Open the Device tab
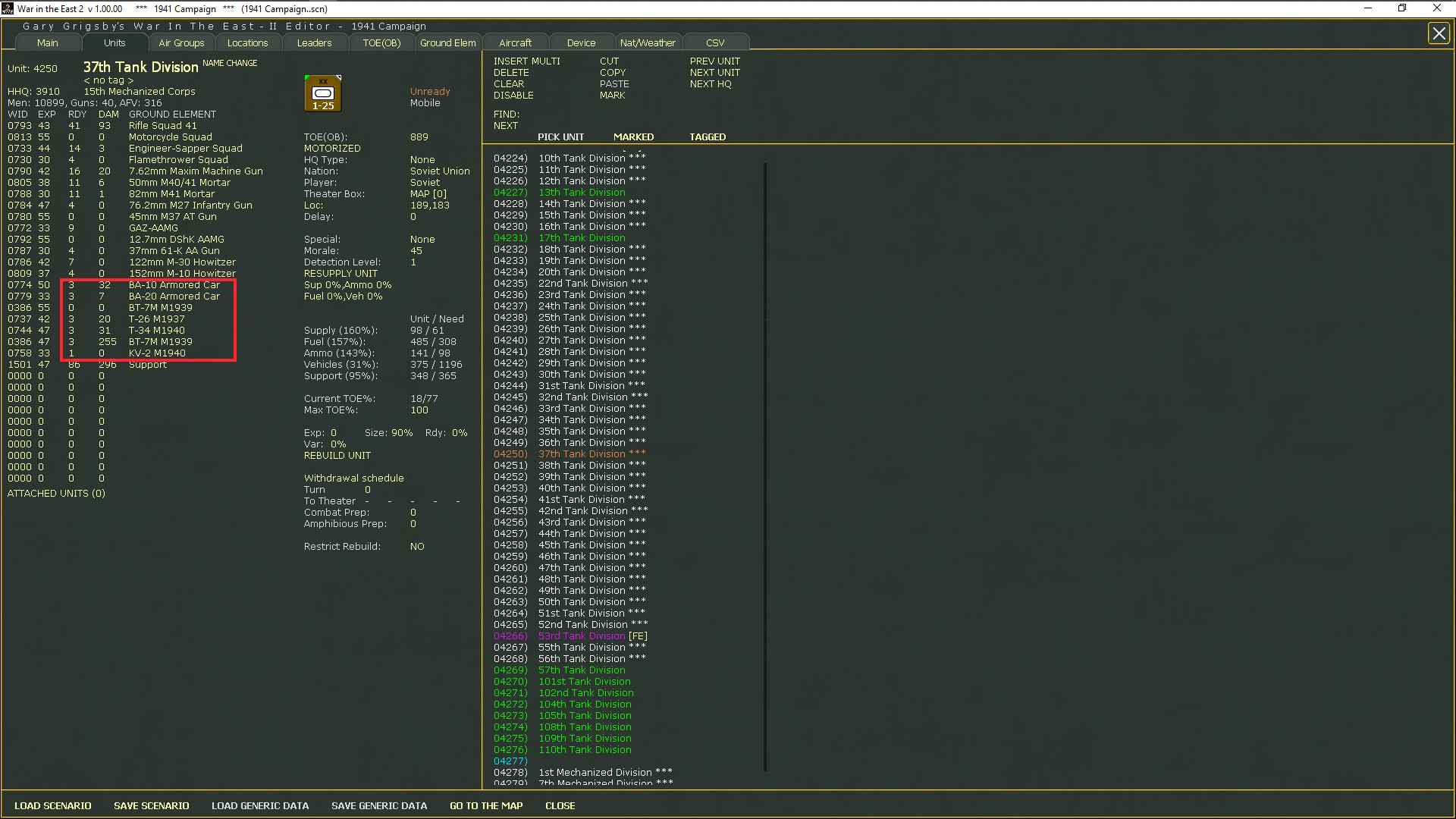This screenshot has width=1456, height=819. point(581,43)
